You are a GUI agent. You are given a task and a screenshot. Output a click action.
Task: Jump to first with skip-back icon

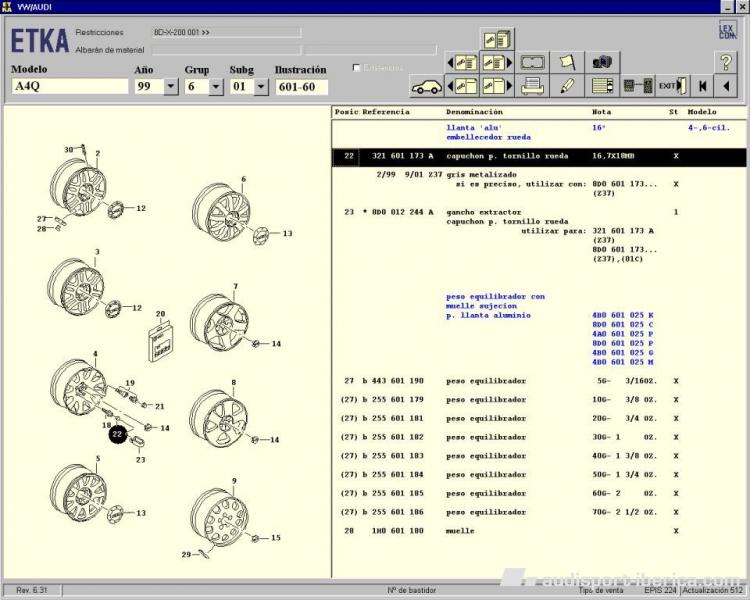702,86
